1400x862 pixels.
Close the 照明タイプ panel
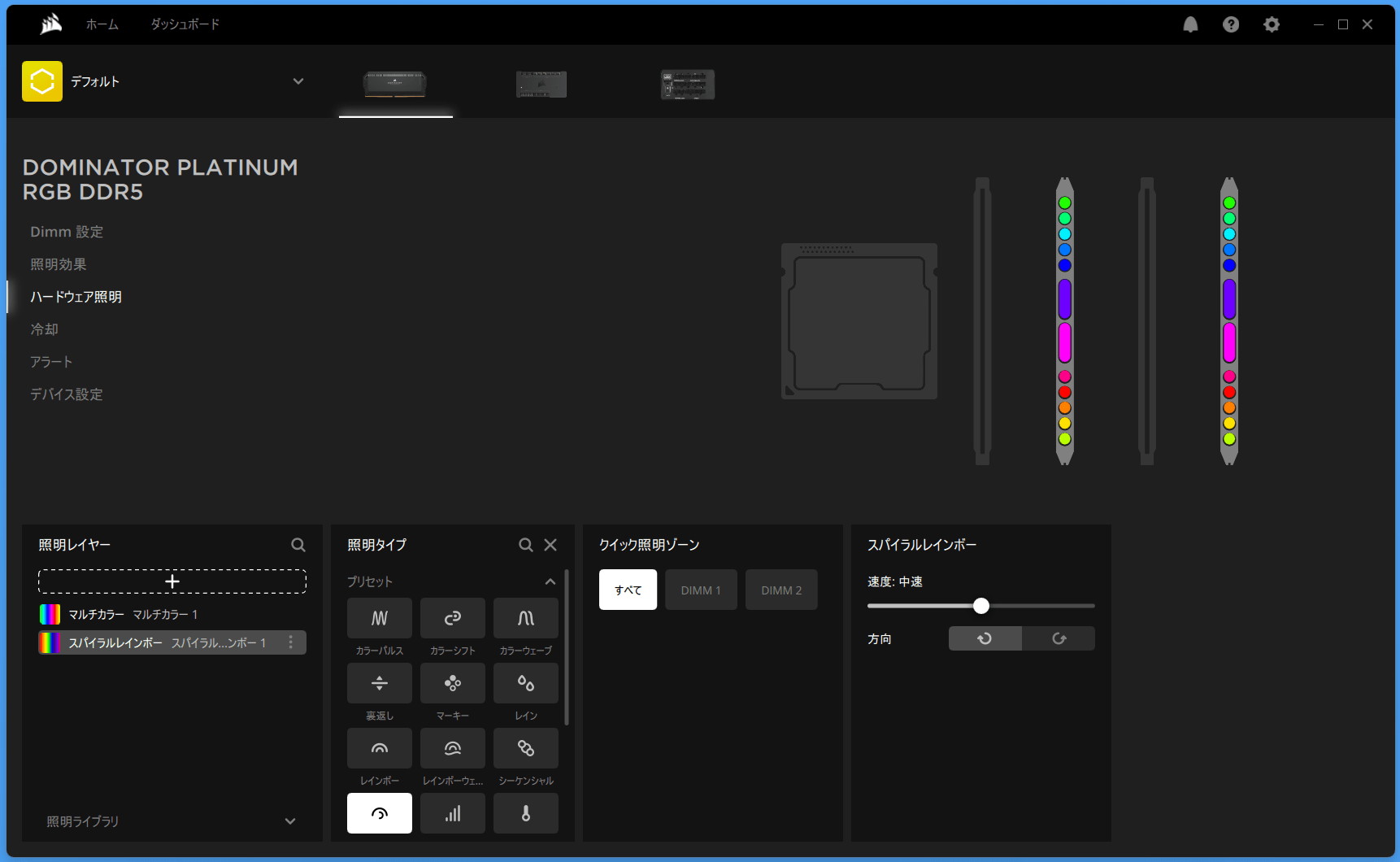tap(550, 545)
